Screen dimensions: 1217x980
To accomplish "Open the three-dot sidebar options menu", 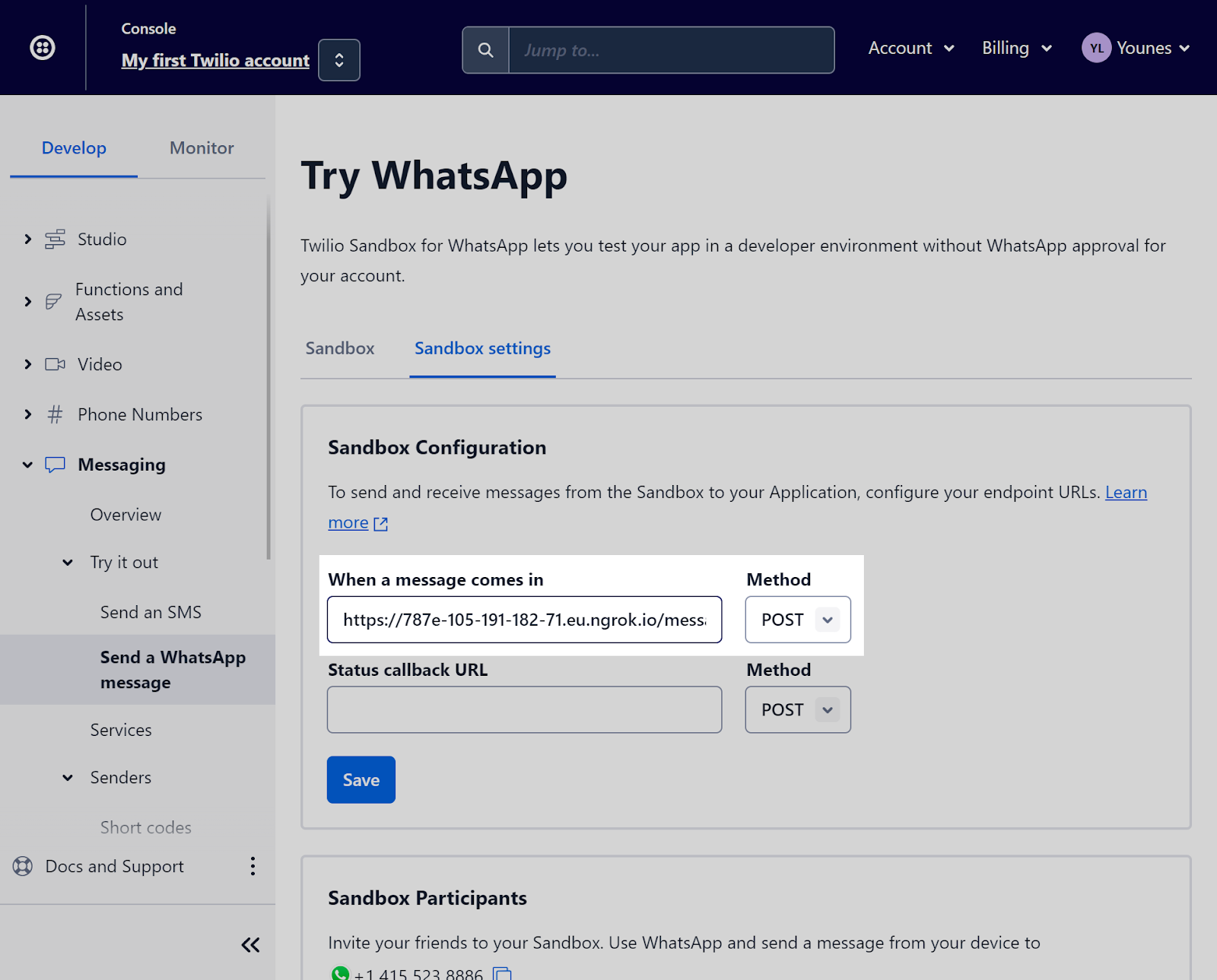I will tap(253, 866).
